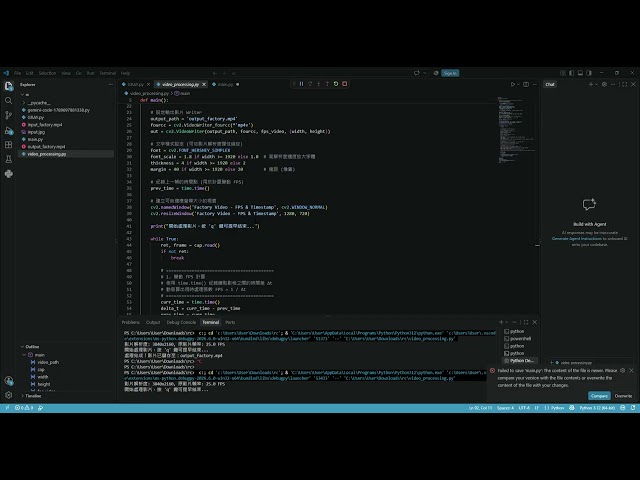Switch to the Debug Console tab
Viewport: 640px width, 480px height.
point(181,322)
